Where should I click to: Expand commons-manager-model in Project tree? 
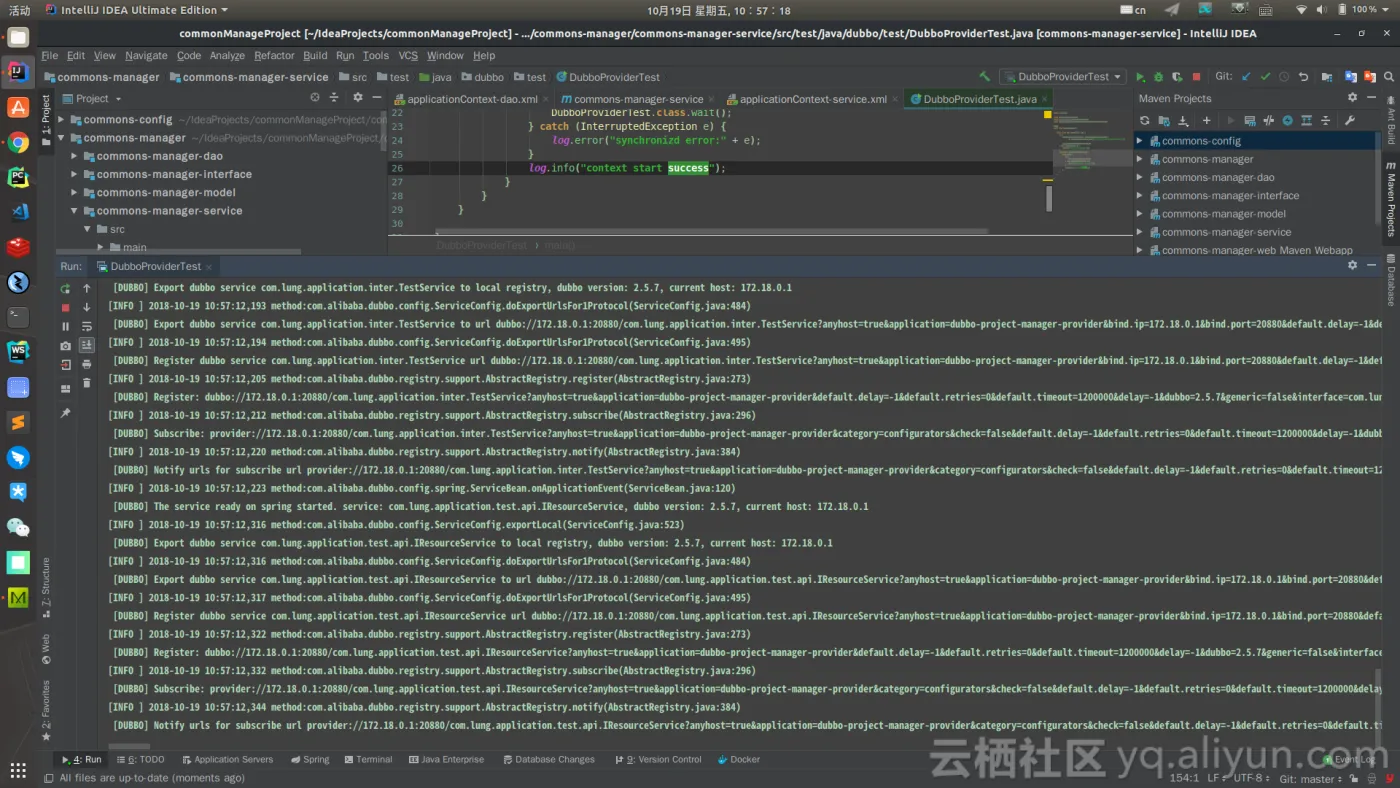tap(74, 193)
